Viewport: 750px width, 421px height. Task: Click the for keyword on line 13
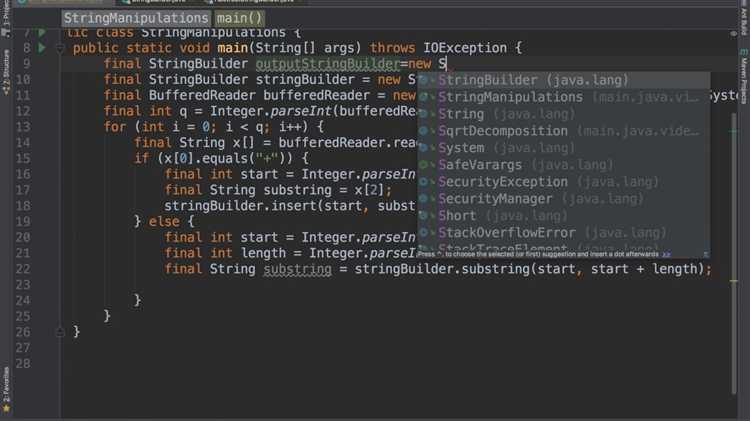click(x=115, y=127)
